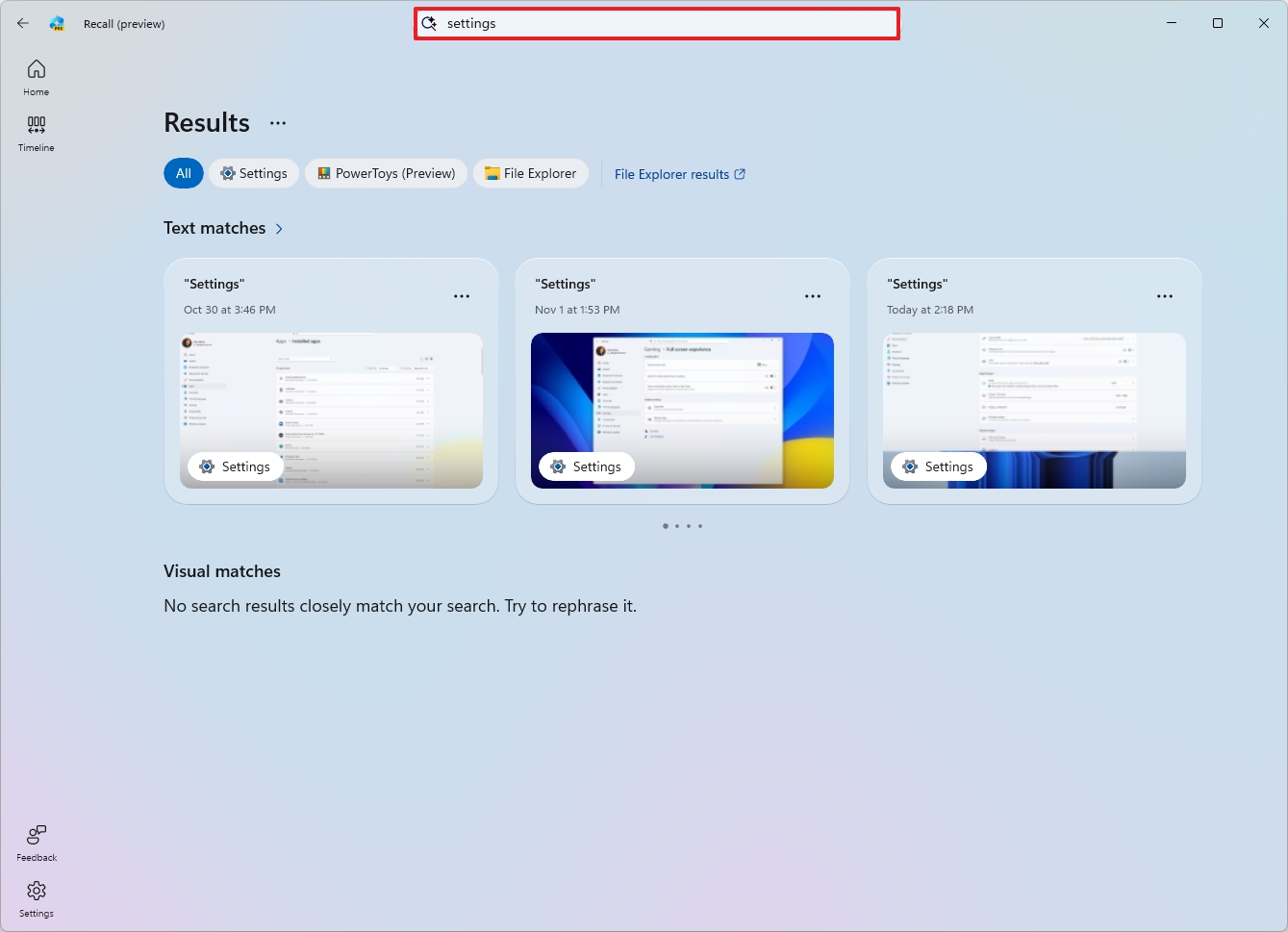Click the Settings button on the Nov 1 card

[x=586, y=466]
